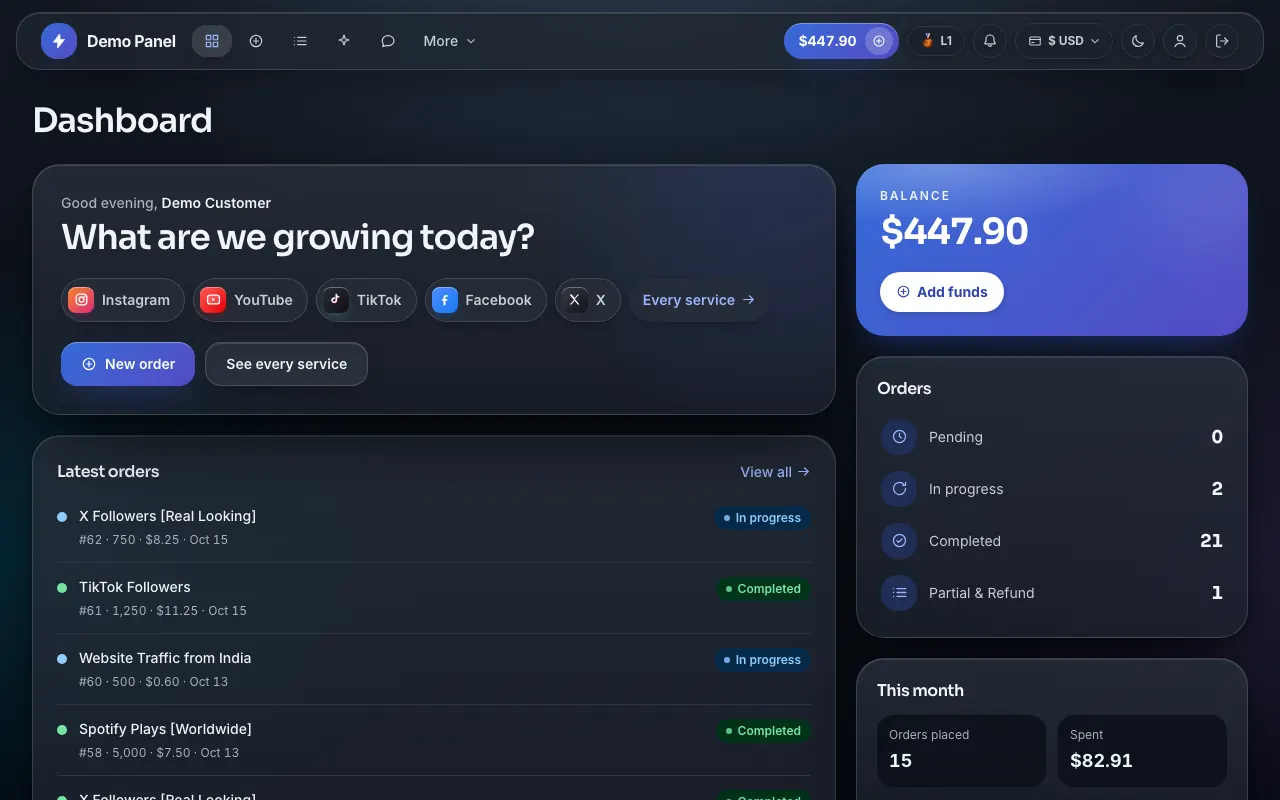This screenshot has width=1280, height=800.
Task: Select the TikTok service chip
Action: [366, 300]
